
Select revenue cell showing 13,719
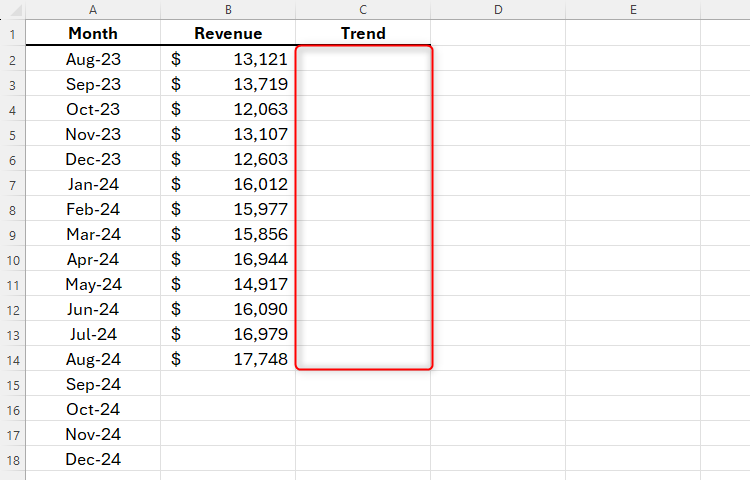[228, 84]
